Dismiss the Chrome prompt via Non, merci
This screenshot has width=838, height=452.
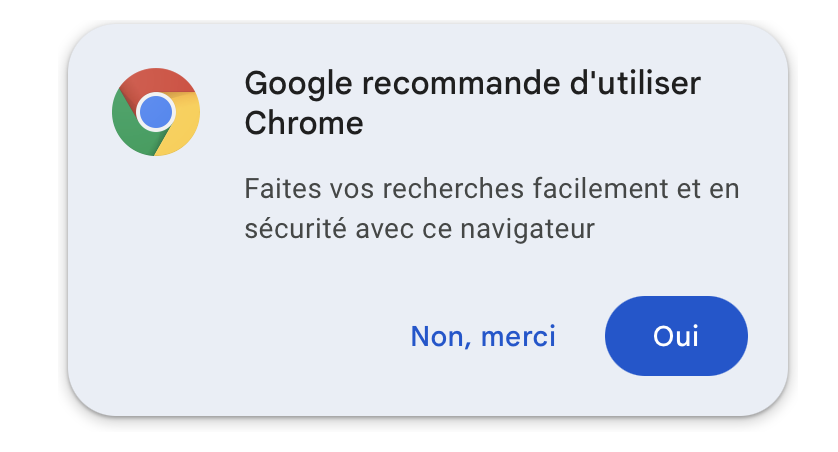tap(483, 337)
